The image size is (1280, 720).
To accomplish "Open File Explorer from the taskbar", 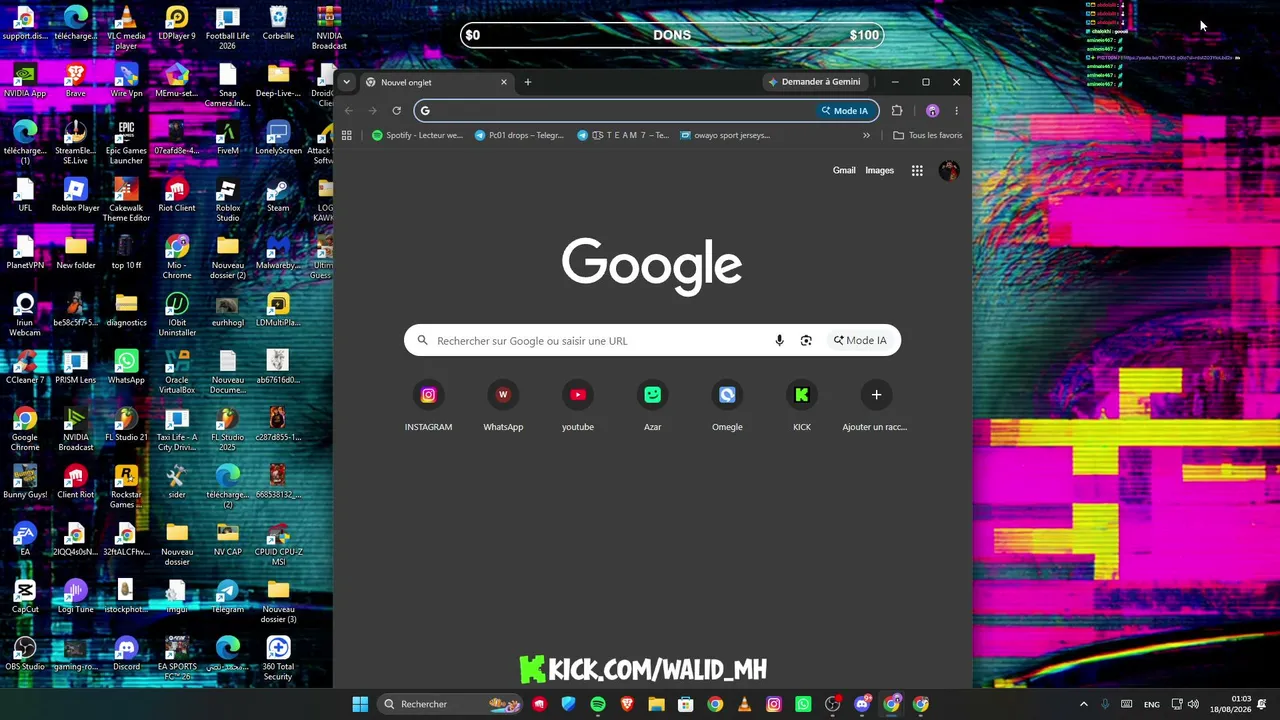I will coord(657,704).
